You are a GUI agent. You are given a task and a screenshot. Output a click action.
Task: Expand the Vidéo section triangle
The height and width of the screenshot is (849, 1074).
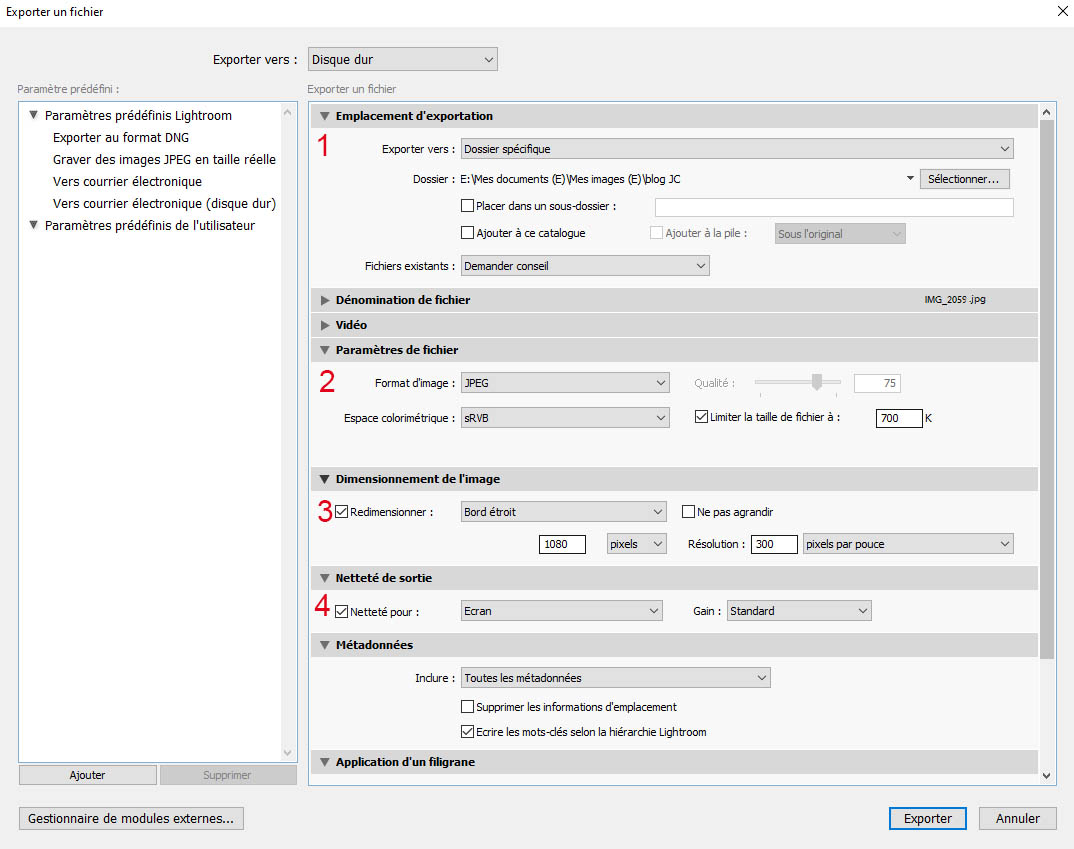[x=324, y=325]
